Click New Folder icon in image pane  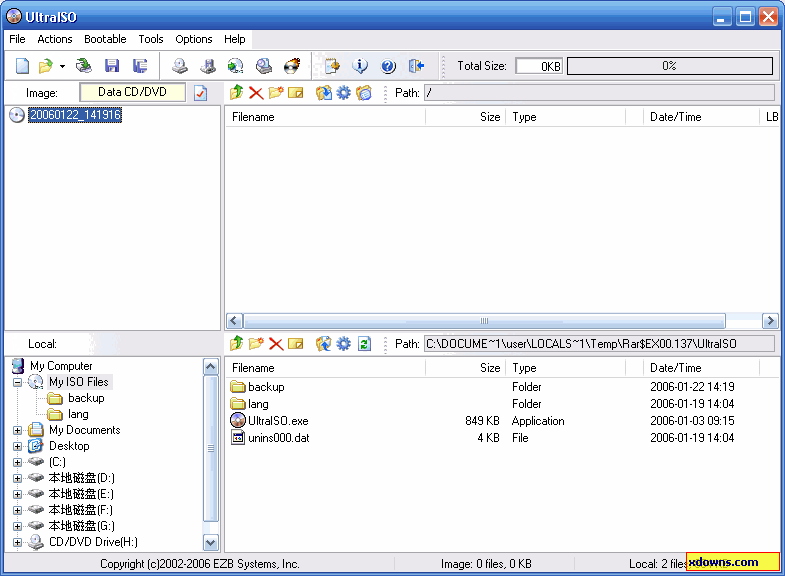pyautogui.click(x=276, y=93)
